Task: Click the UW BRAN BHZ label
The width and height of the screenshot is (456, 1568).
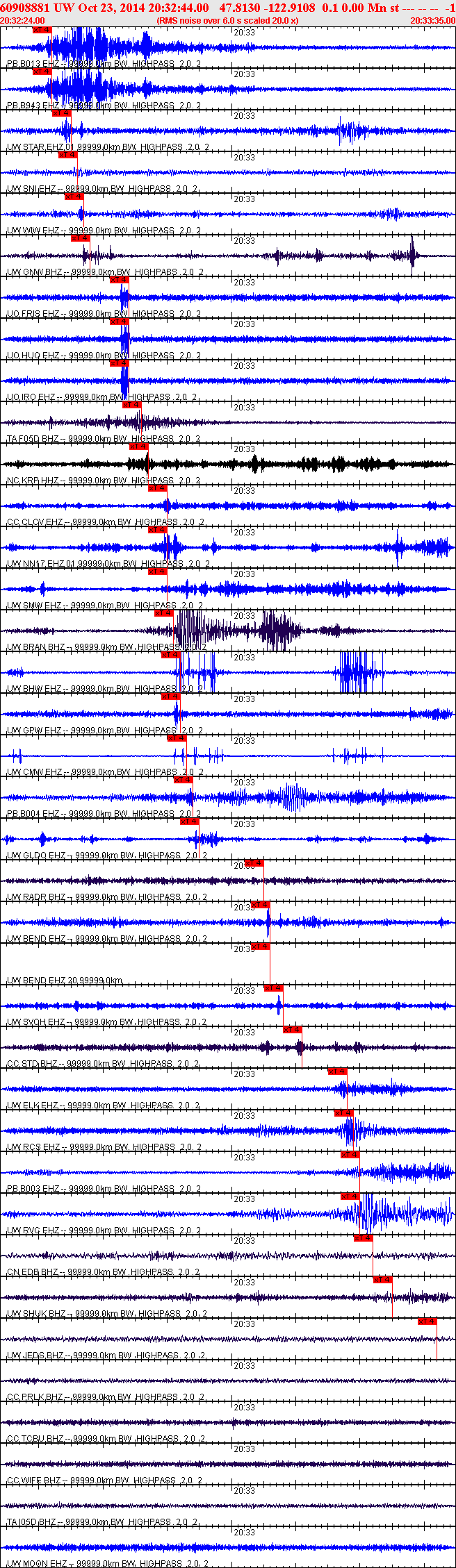Action: (107, 647)
